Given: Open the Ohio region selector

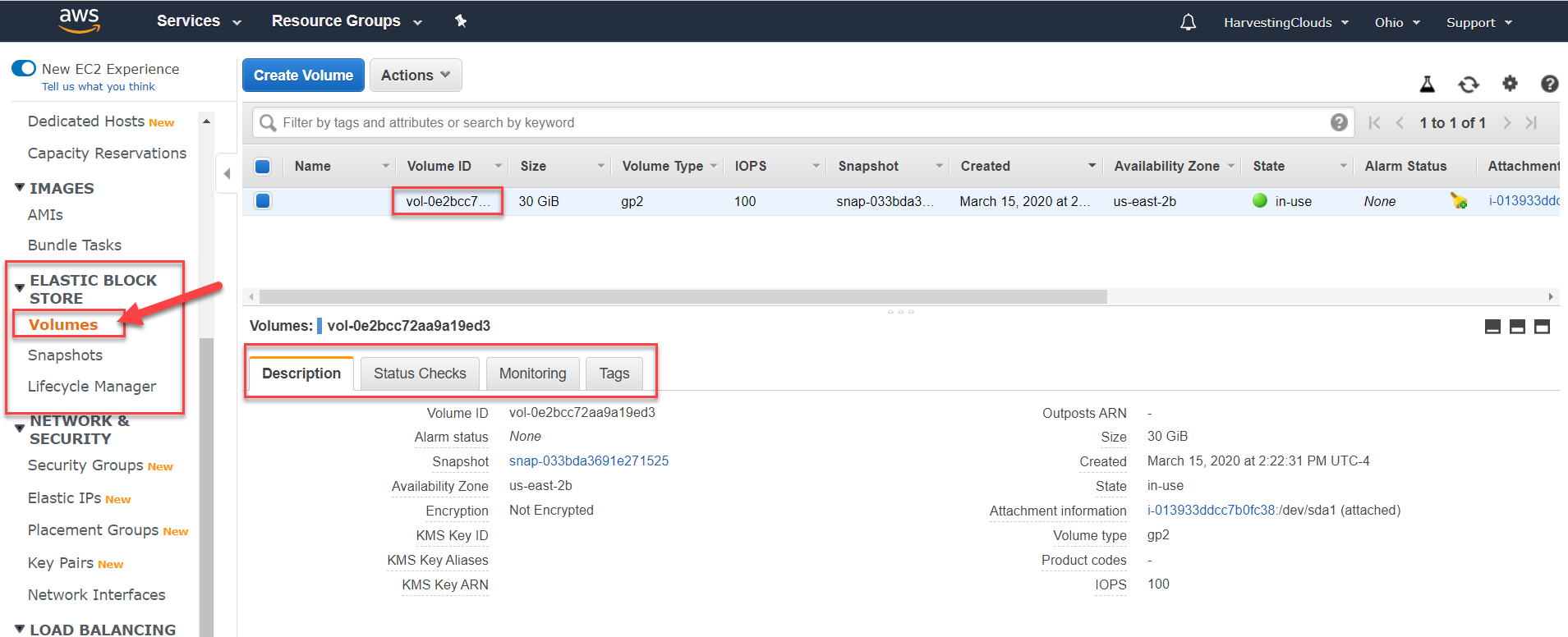Looking at the screenshot, I should [1397, 22].
